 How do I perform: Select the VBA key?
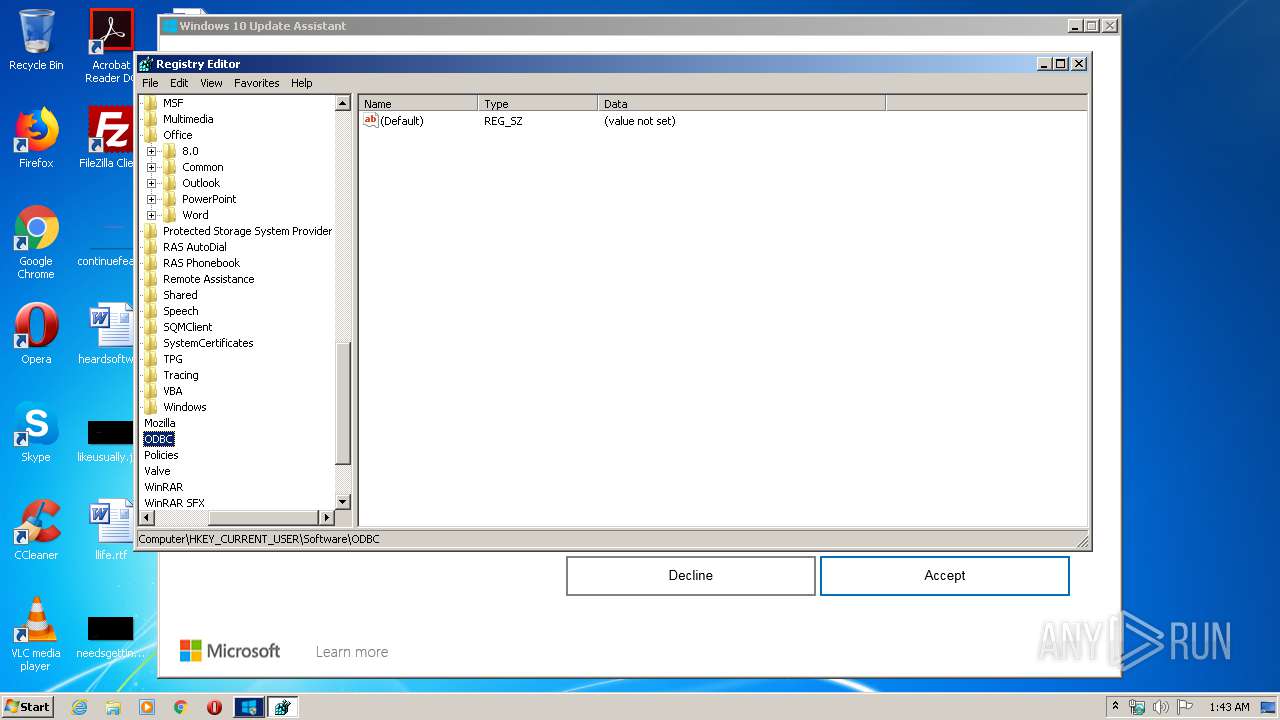[x=173, y=391]
